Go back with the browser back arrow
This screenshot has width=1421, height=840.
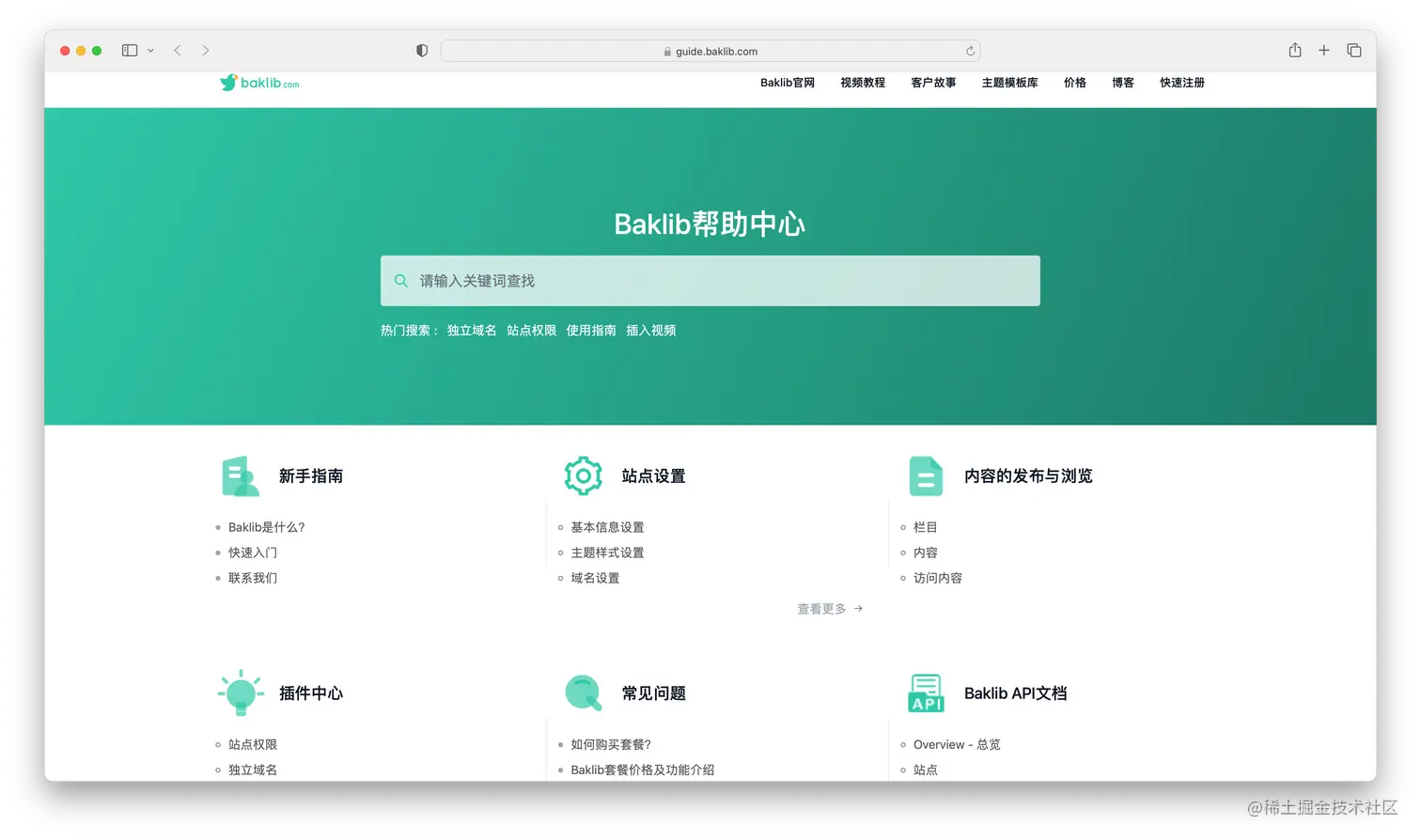178,51
